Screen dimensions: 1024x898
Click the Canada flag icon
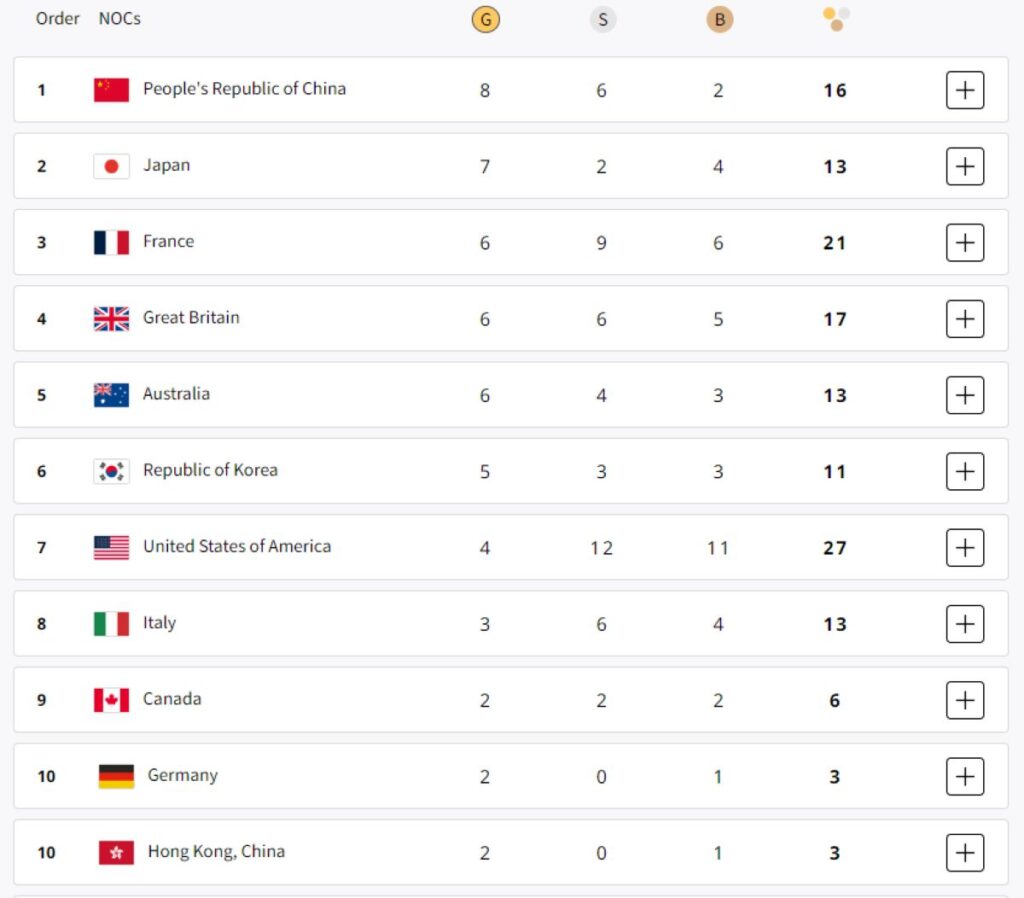coord(111,700)
